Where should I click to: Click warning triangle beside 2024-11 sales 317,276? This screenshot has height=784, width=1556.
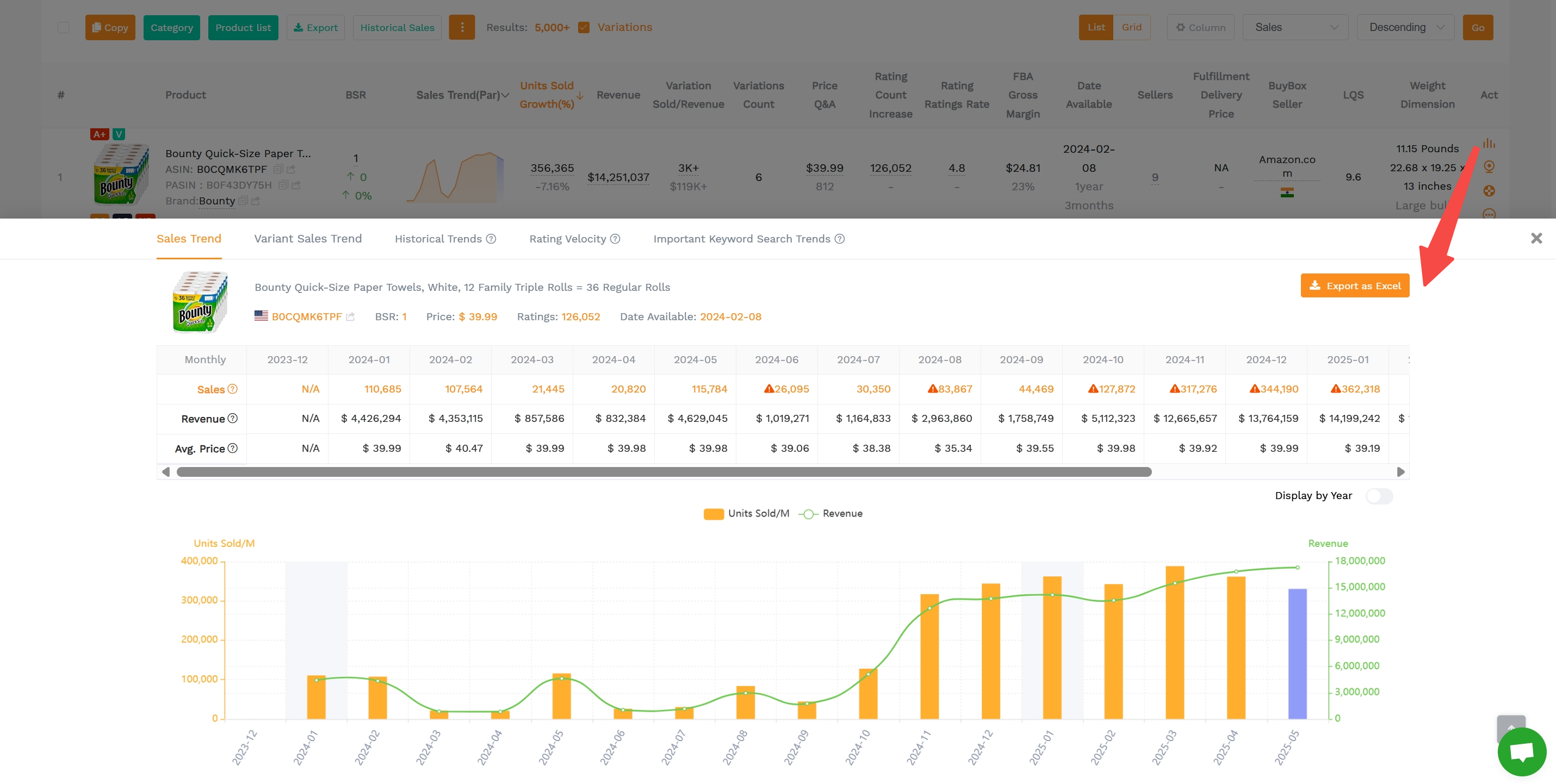coord(1174,388)
